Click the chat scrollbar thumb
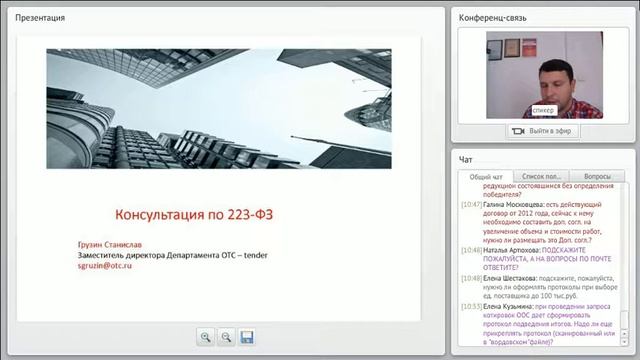 624,320
